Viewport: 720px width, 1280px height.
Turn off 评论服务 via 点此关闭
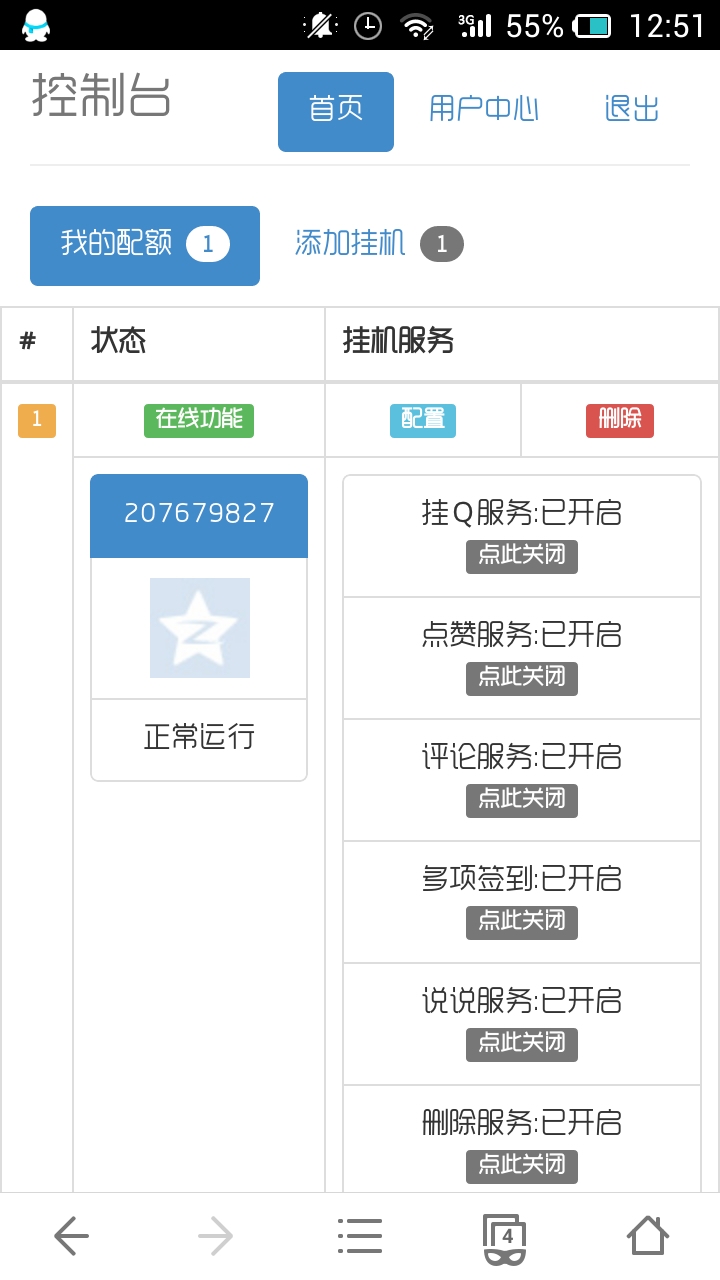522,799
